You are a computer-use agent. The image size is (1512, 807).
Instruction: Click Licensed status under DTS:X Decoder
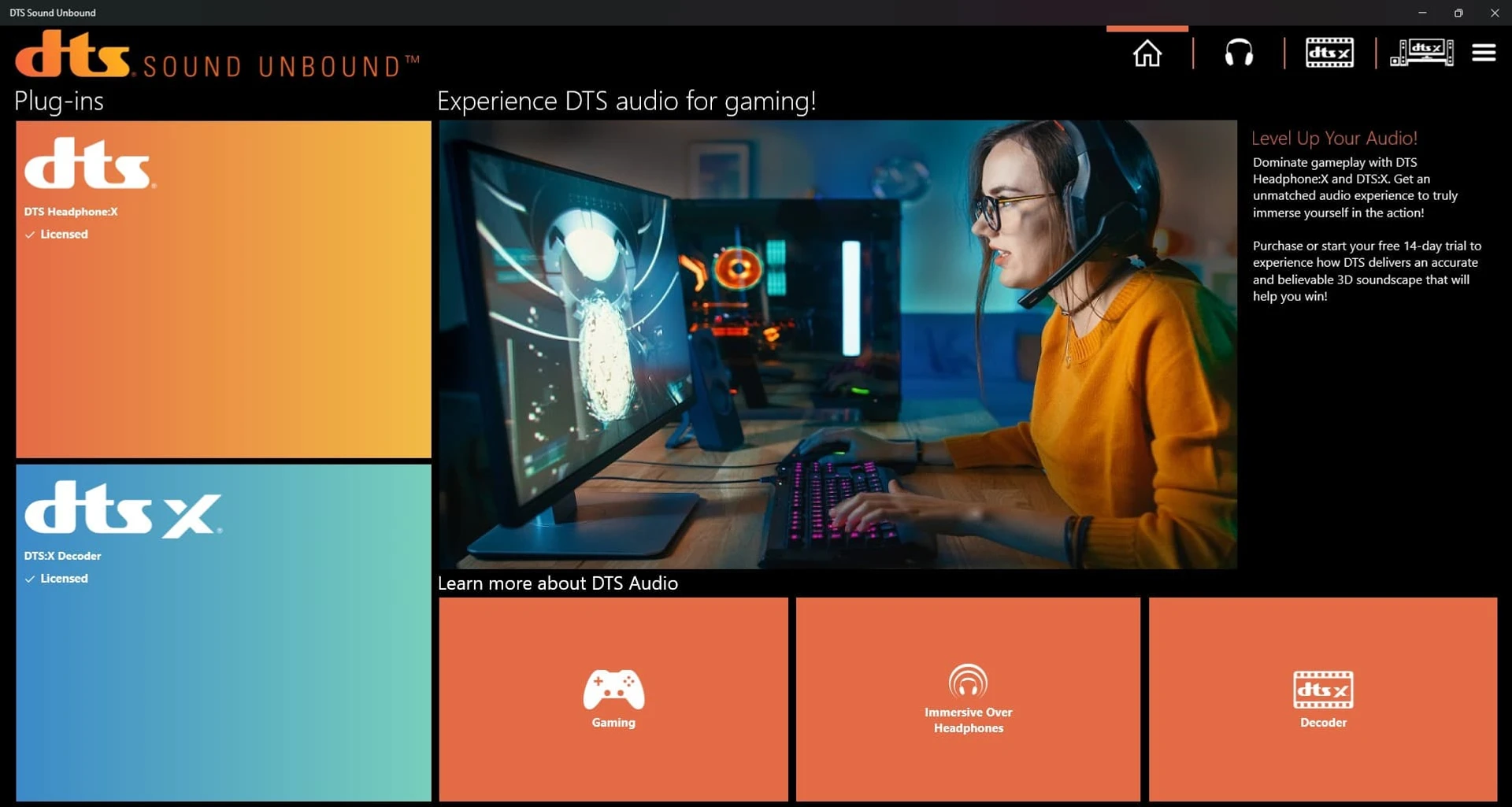(57, 578)
